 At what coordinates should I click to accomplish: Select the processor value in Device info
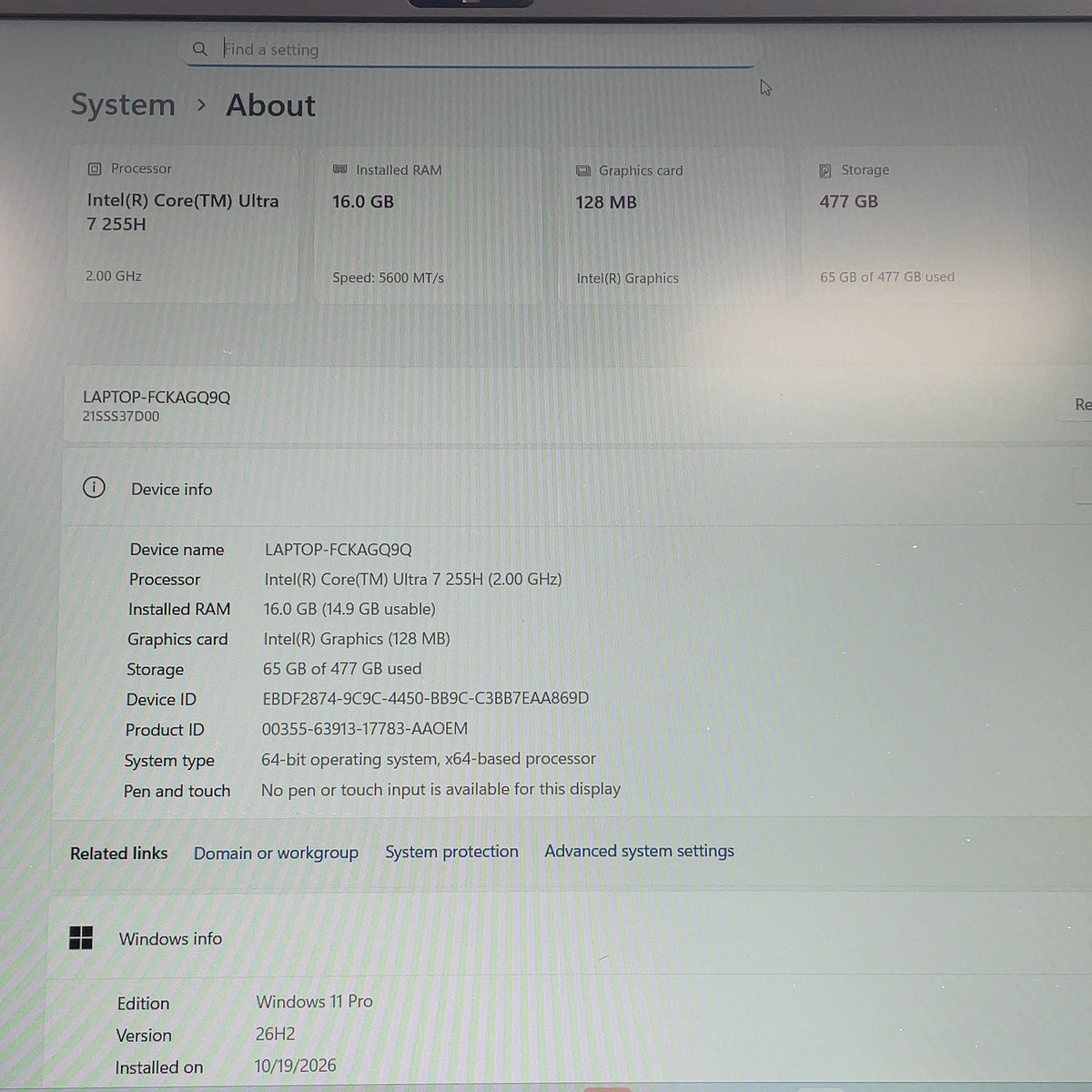(413, 579)
